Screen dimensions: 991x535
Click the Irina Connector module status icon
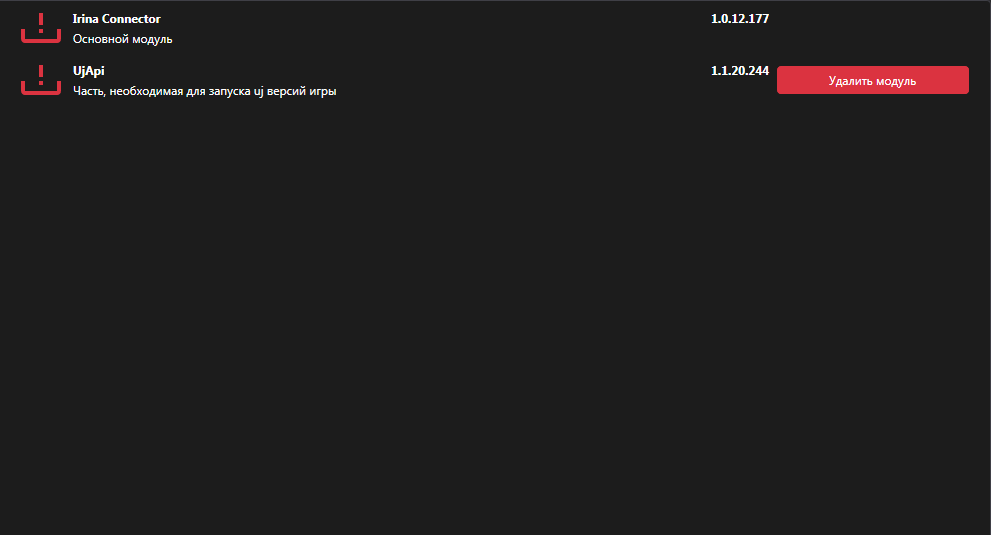point(41,28)
